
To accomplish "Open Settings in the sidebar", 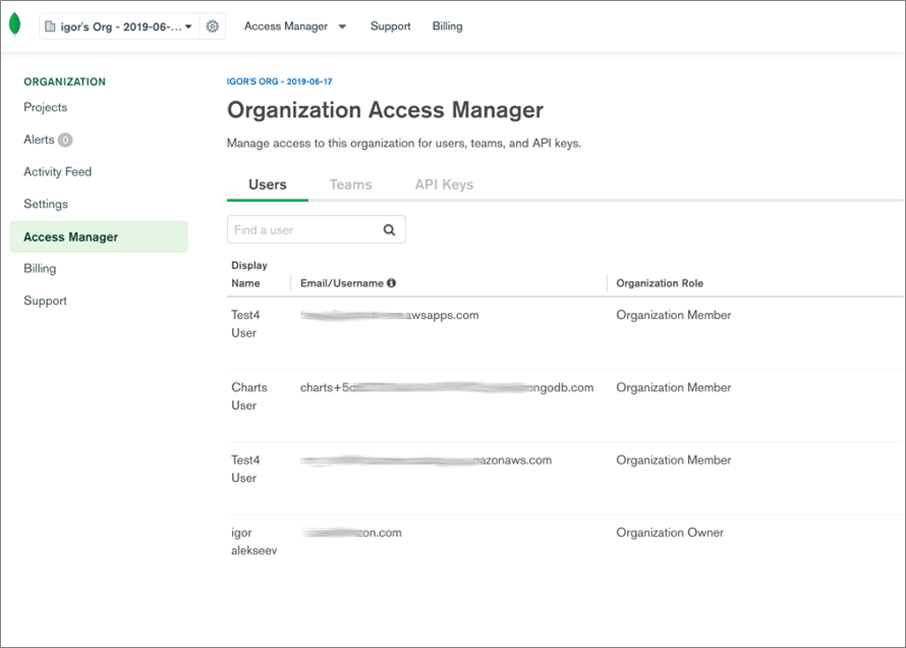I will click(x=46, y=204).
